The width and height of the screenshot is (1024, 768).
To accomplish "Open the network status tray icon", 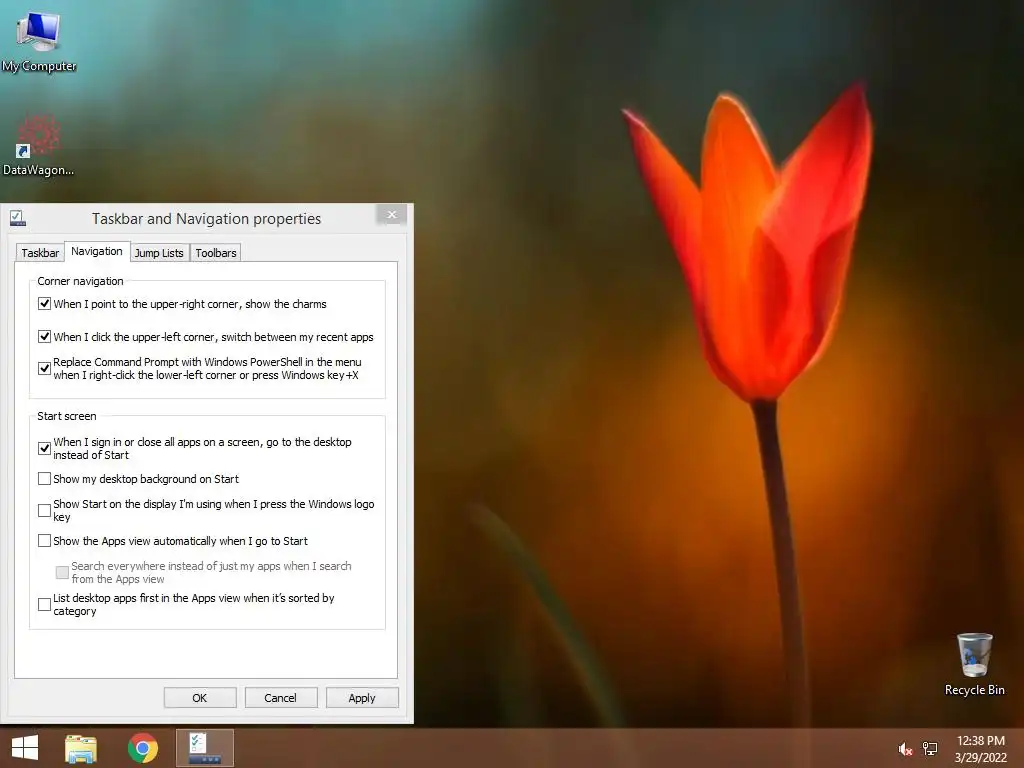I will click(930, 749).
